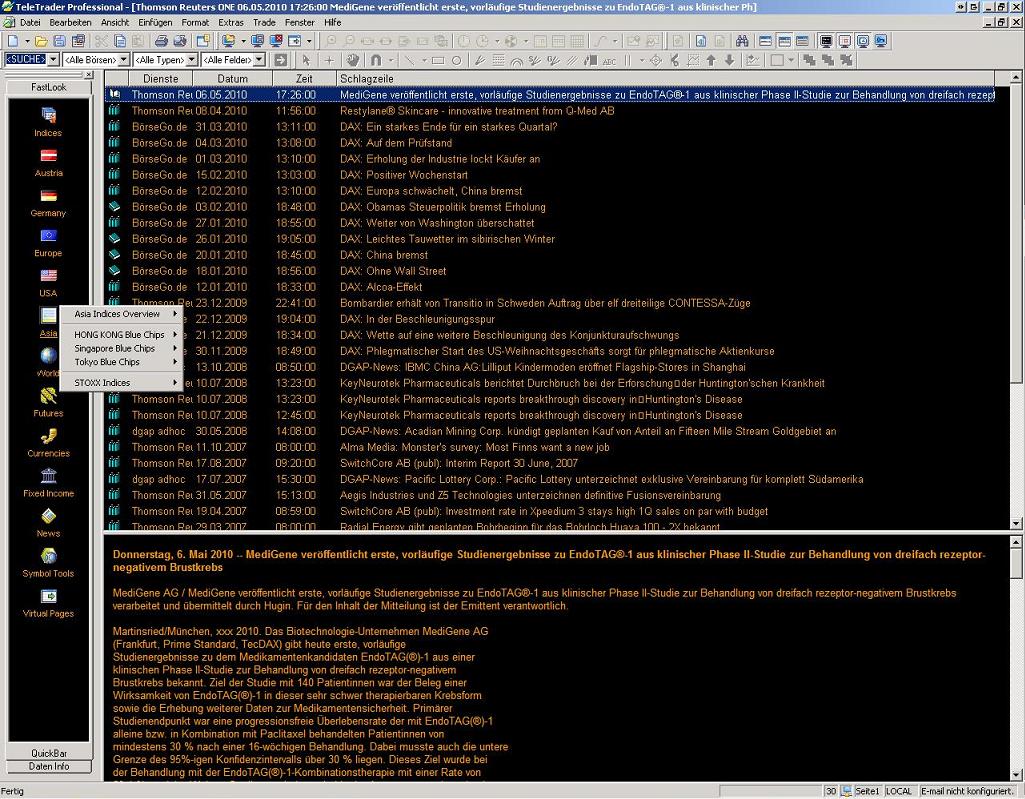1025x799 pixels.
Task: Open the Europe market icon
Action: coord(48,235)
